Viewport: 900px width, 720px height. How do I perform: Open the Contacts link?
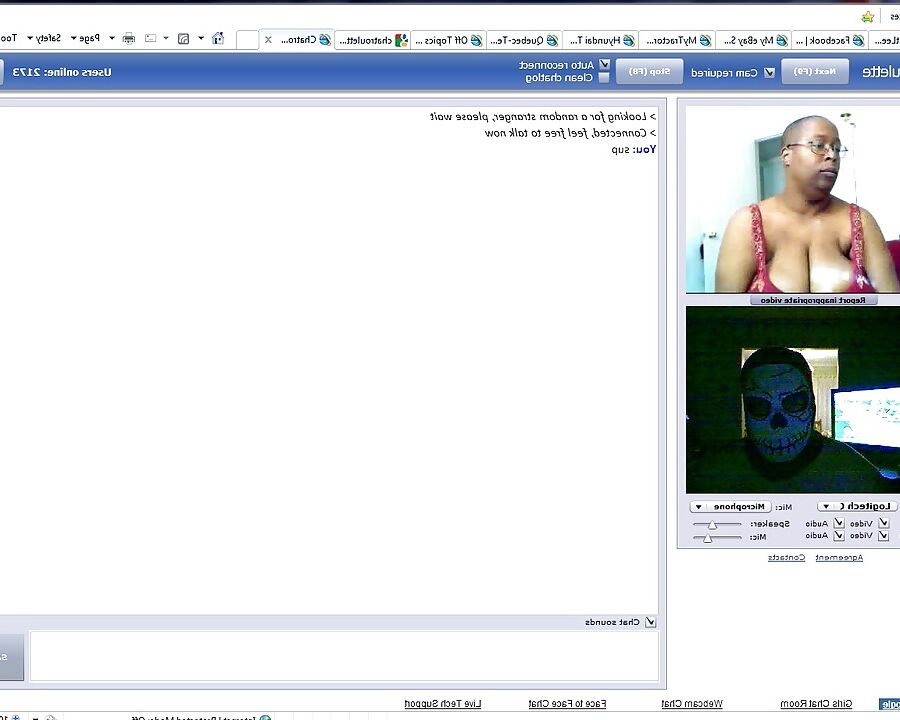point(786,558)
